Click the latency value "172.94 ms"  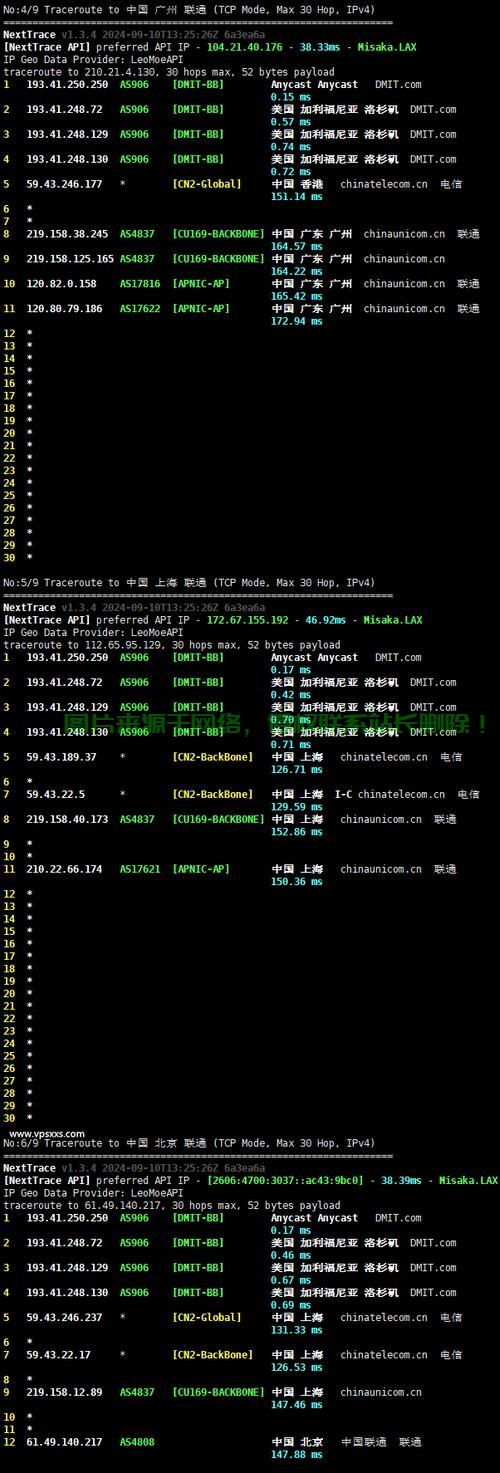point(297,321)
